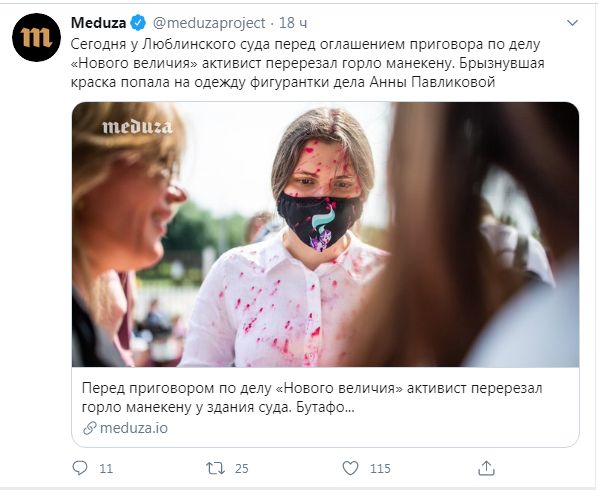Image resolution: width=598 pixels, height=490 pixels.
Task: Share the tweet via upload icon
Action: pyautogui.click(x=486, y=468)
